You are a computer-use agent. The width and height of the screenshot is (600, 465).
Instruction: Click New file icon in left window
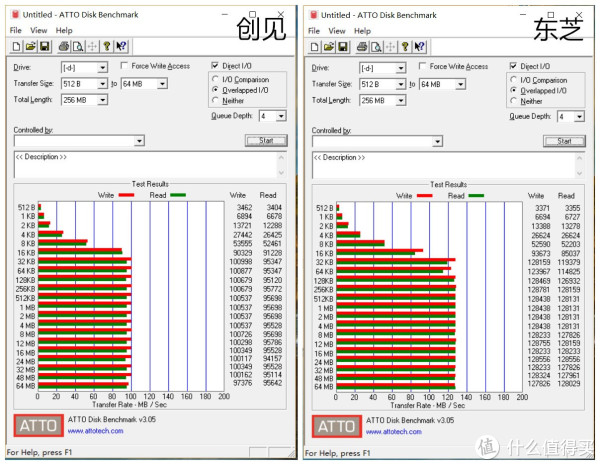tap(16, 47)
